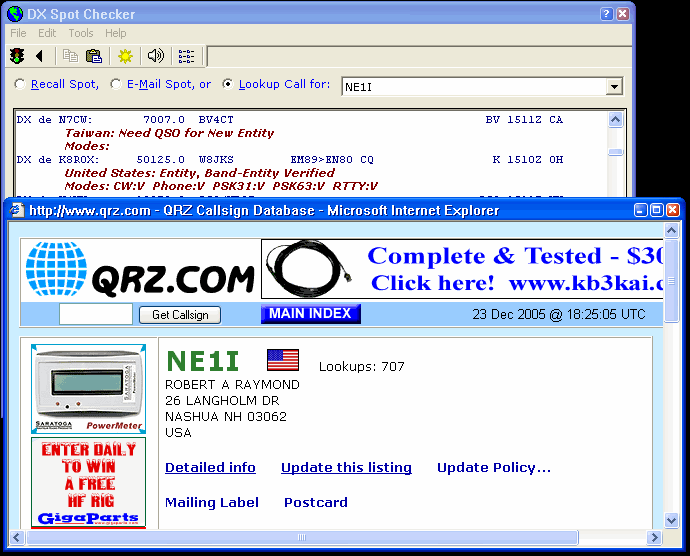Click the Recall Spot label link

point(65,84)
